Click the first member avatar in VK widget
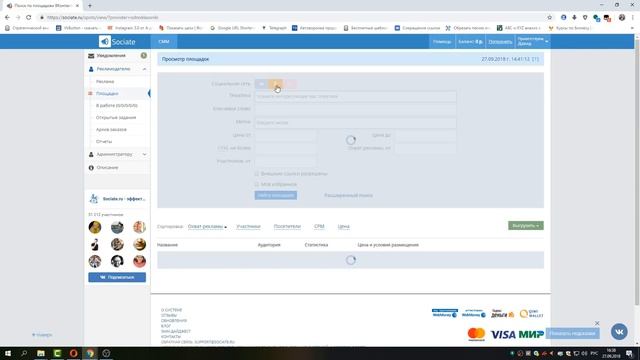Screen dimensions: 640x360 pyautogui.click(x=95, y=227)
